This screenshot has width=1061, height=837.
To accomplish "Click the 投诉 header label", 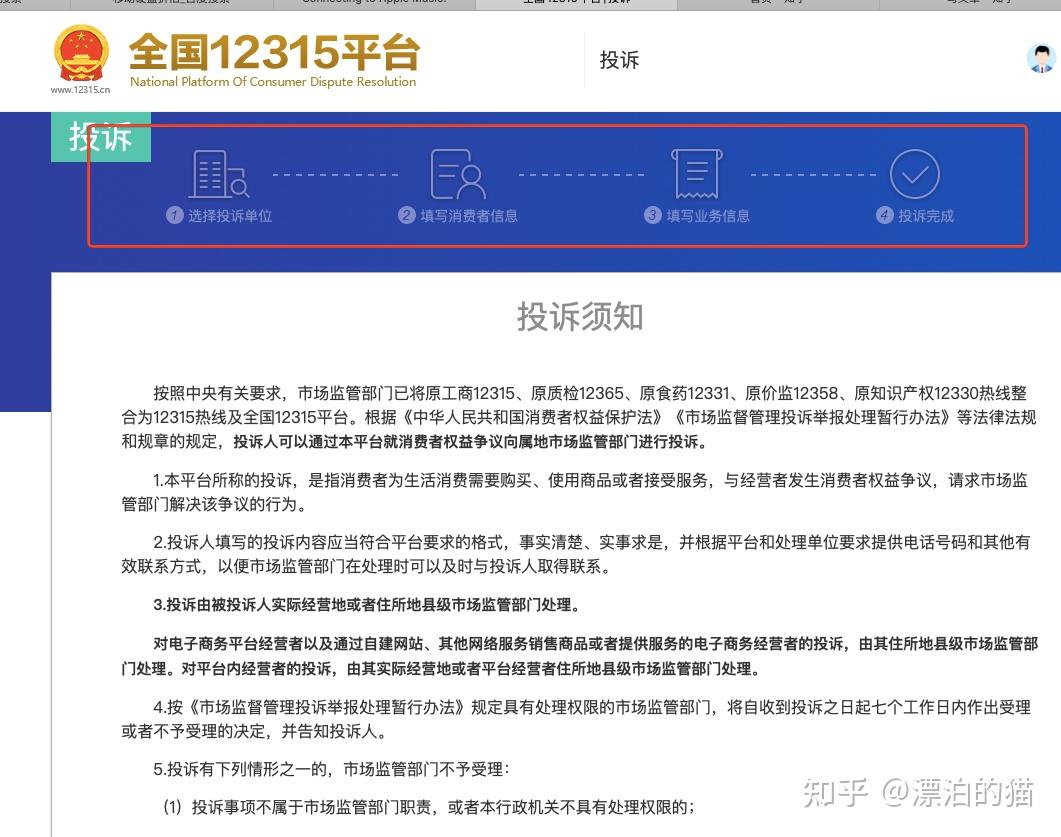I will pos(618,60).
